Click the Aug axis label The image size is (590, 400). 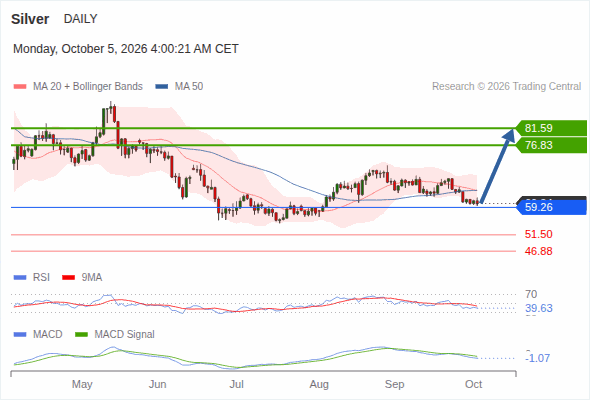pyautogui.click(x=319, y=385)
